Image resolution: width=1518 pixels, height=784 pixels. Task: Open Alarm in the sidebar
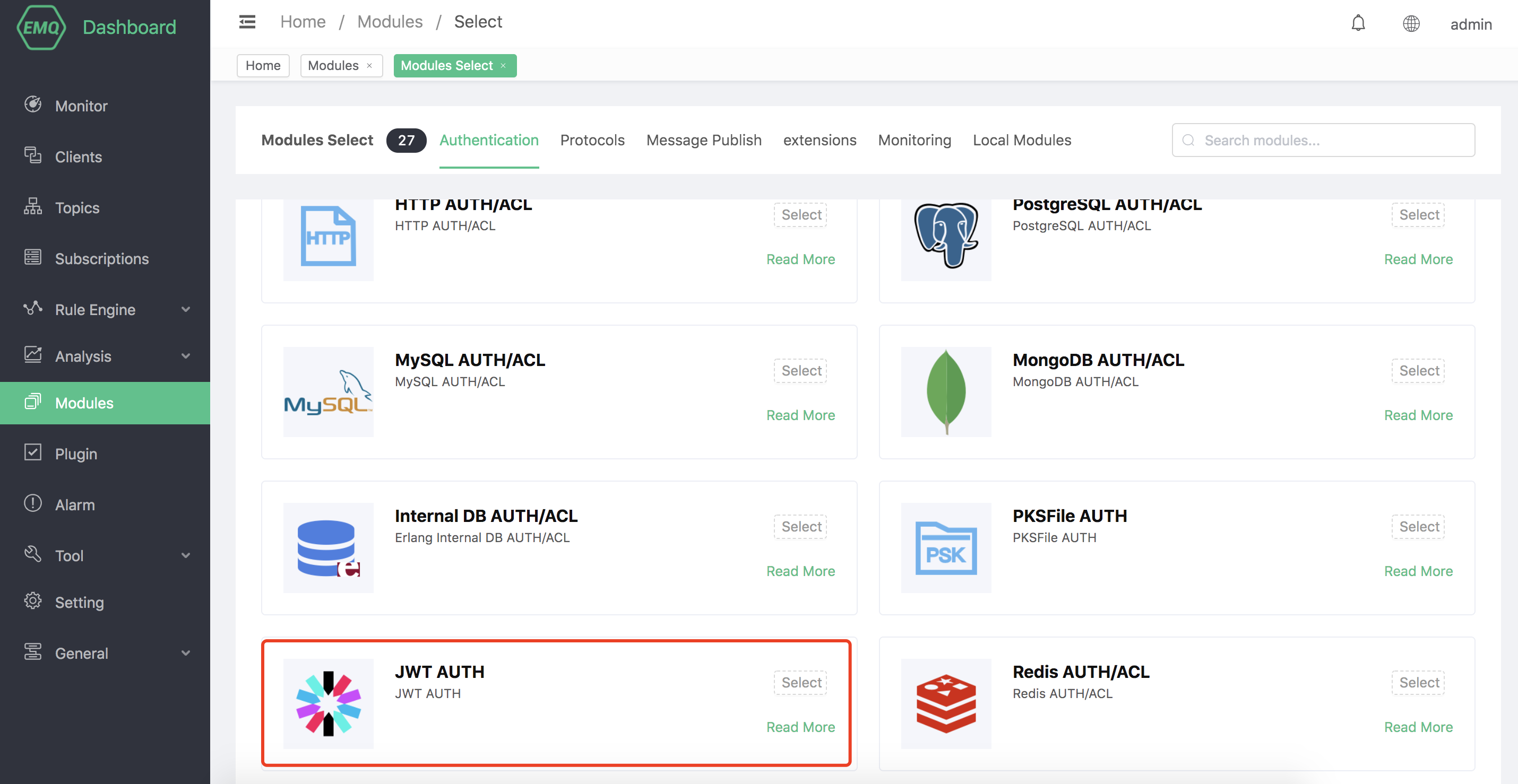(x=75, y=504)
